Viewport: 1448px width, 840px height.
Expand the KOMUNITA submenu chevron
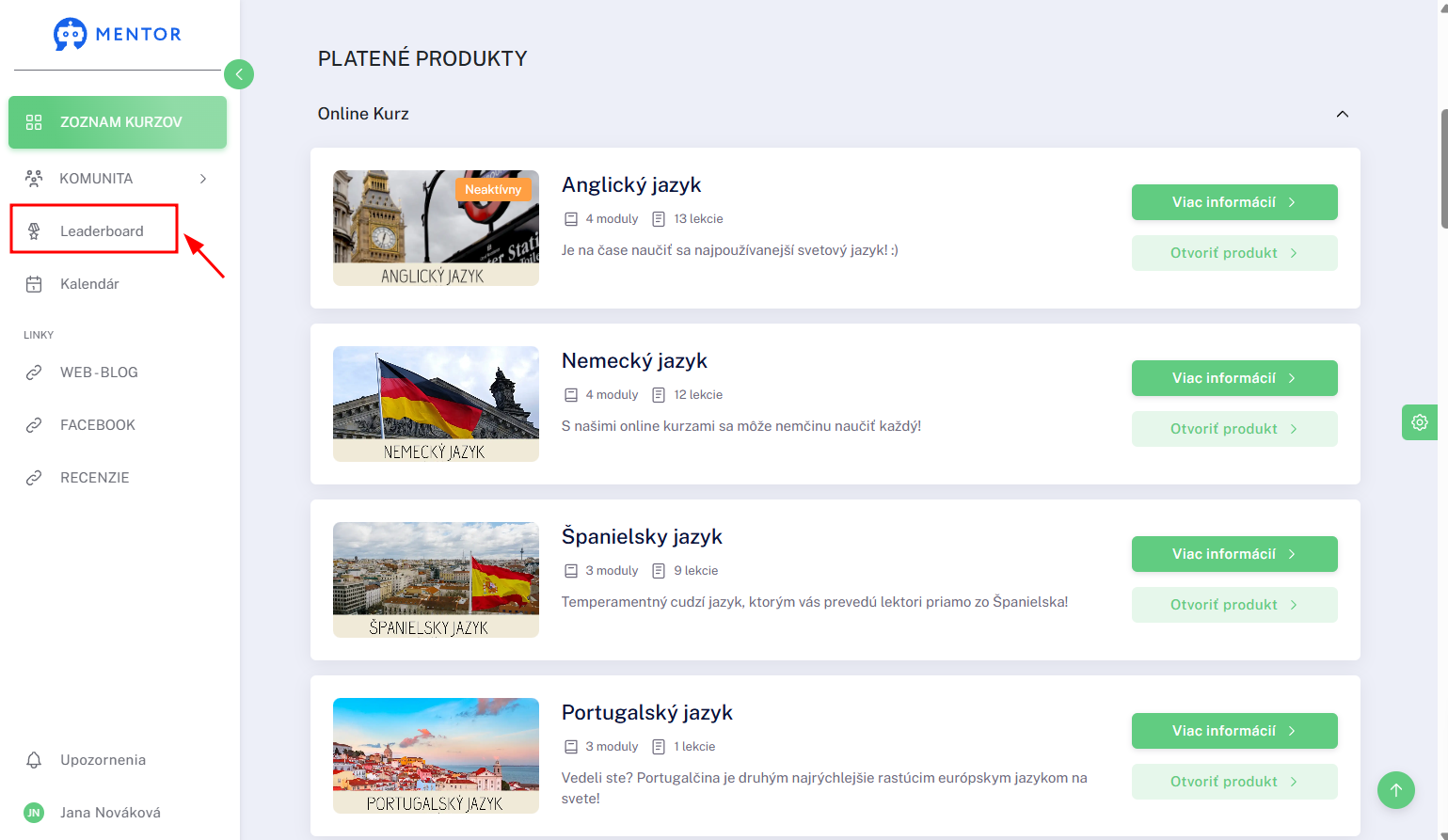coord(203,179)
